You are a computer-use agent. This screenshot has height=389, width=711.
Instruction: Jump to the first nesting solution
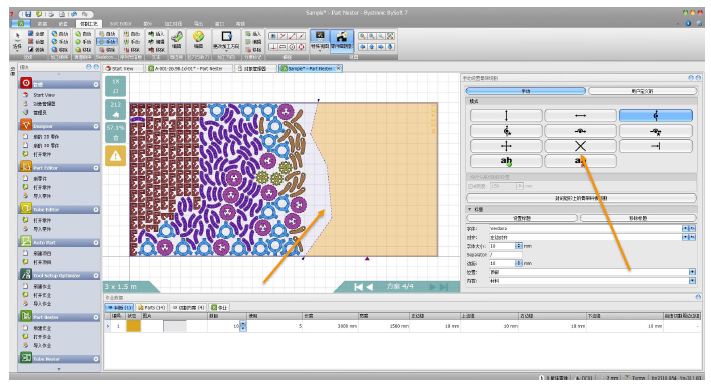coord(358,287)
